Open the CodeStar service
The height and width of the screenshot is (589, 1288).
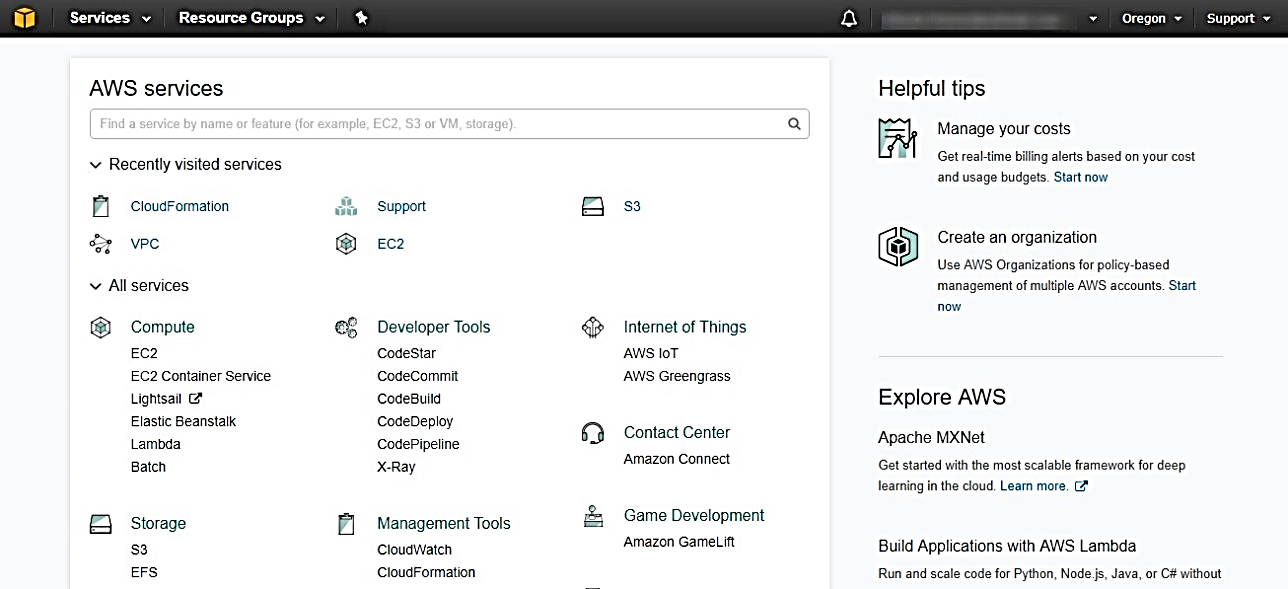(x=406, y=353)
